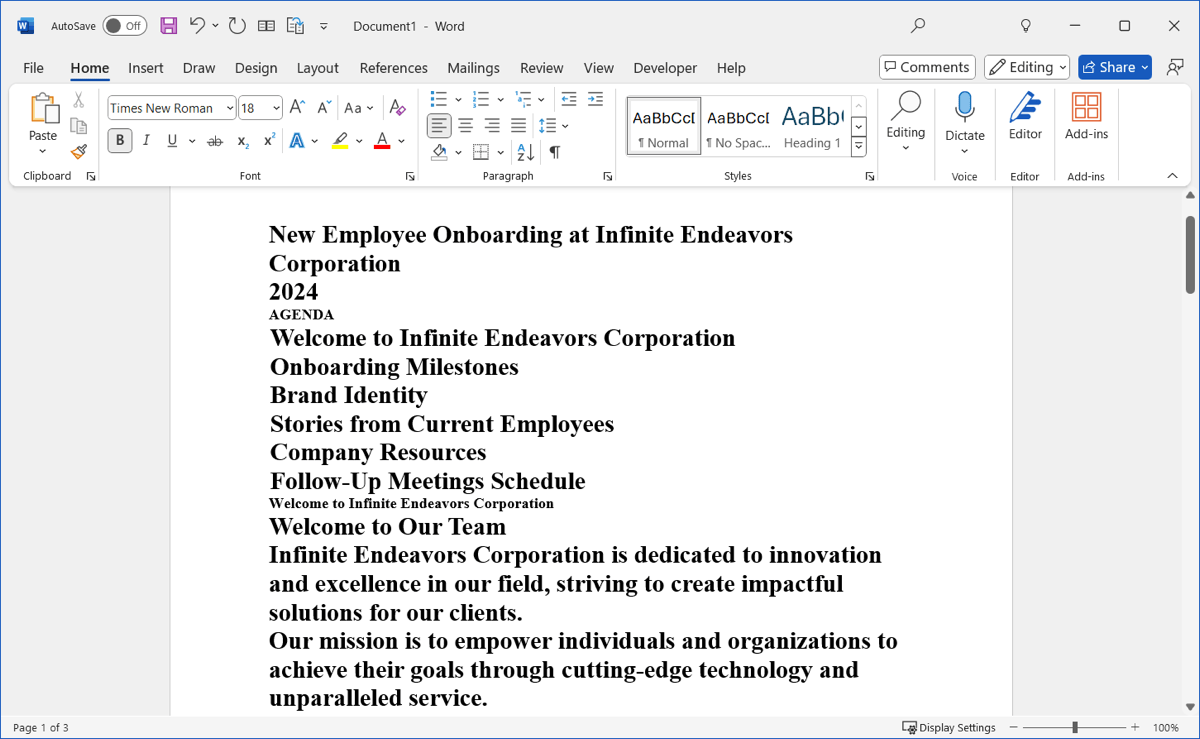This screenshot has width=1200, height=739.
Task: Align text to the right
Action: coord(492,125)
